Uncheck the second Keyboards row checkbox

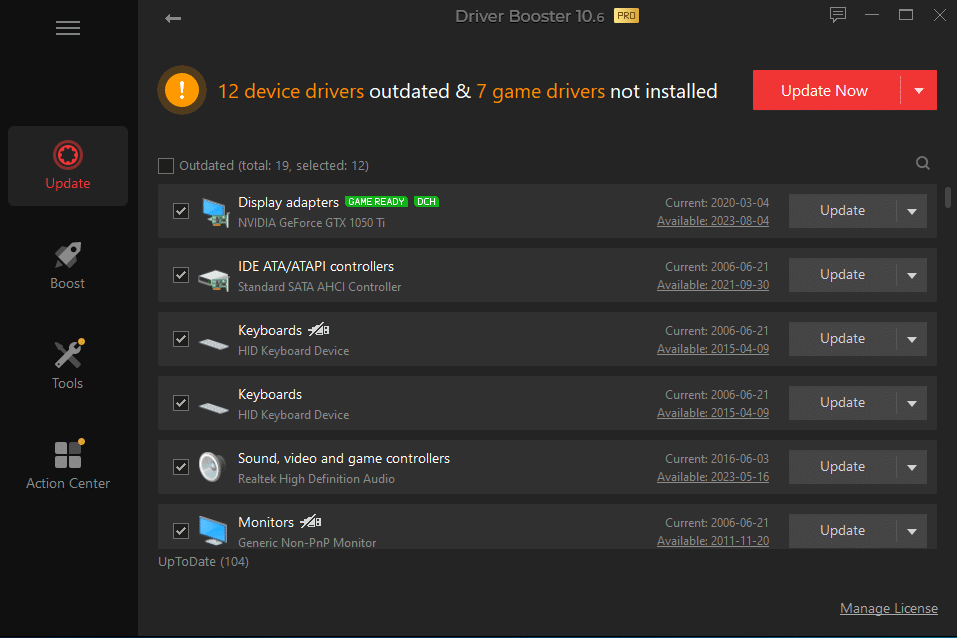[x=181, y=403]
